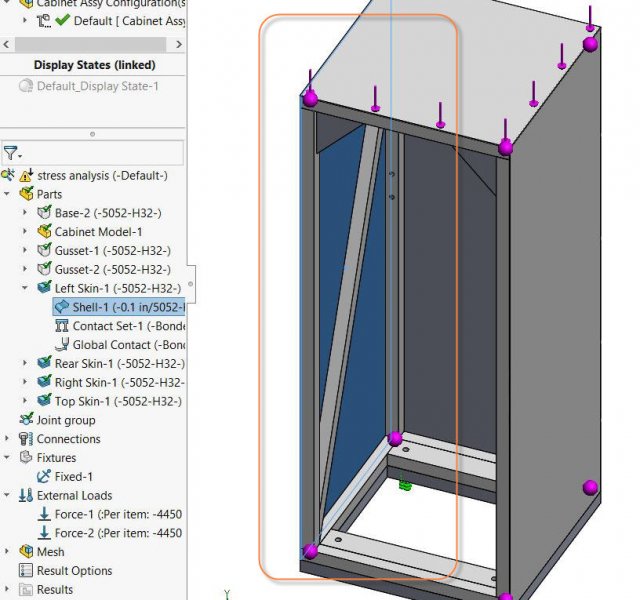Screen dimensions: 640x600
Task: Click the Shell-1 definition icon
Action: click(62, 307)
